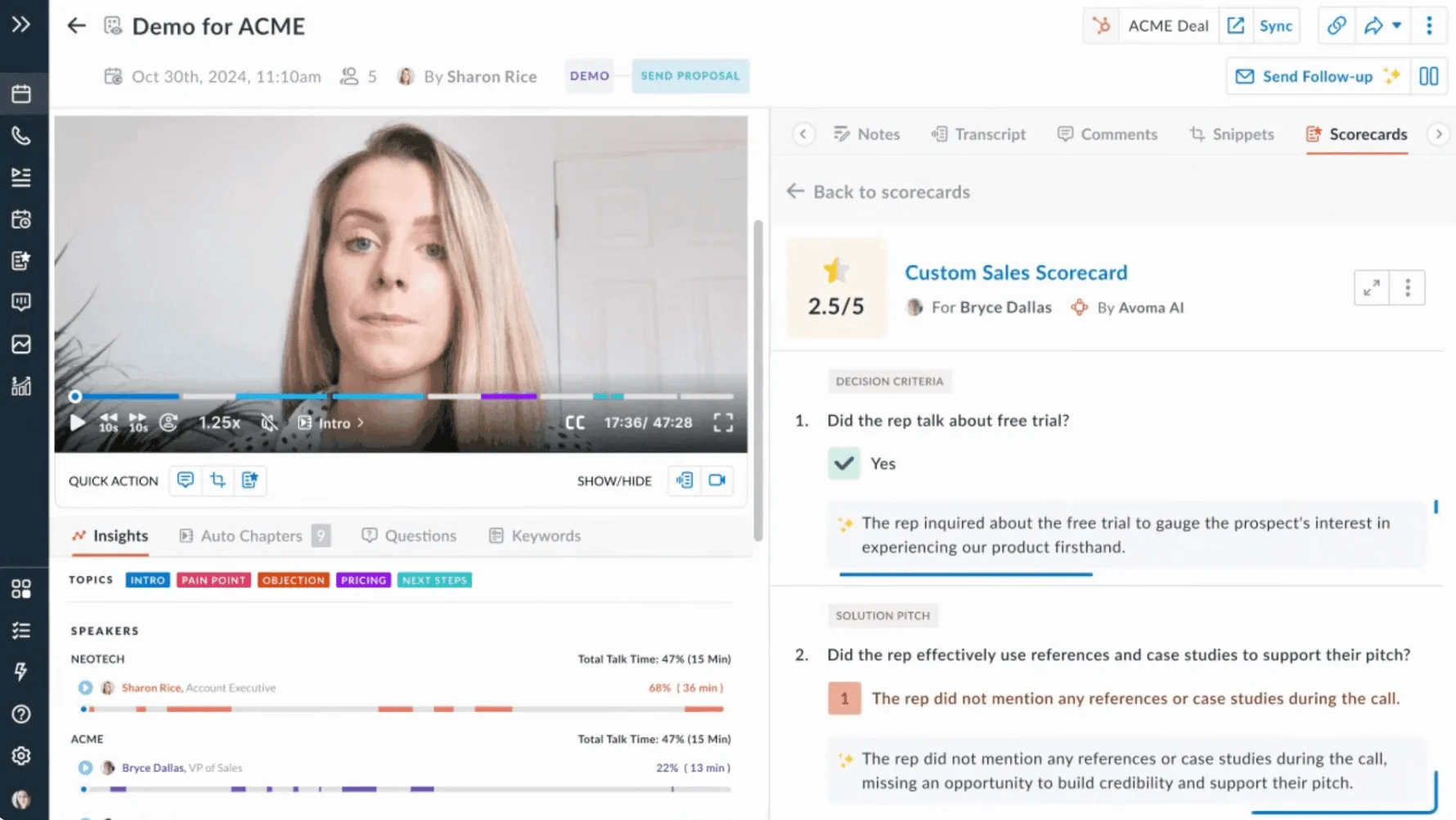Add a comment using the Quick Action comment icon
Screen dimensions: 1456x820
click(185, 480)
